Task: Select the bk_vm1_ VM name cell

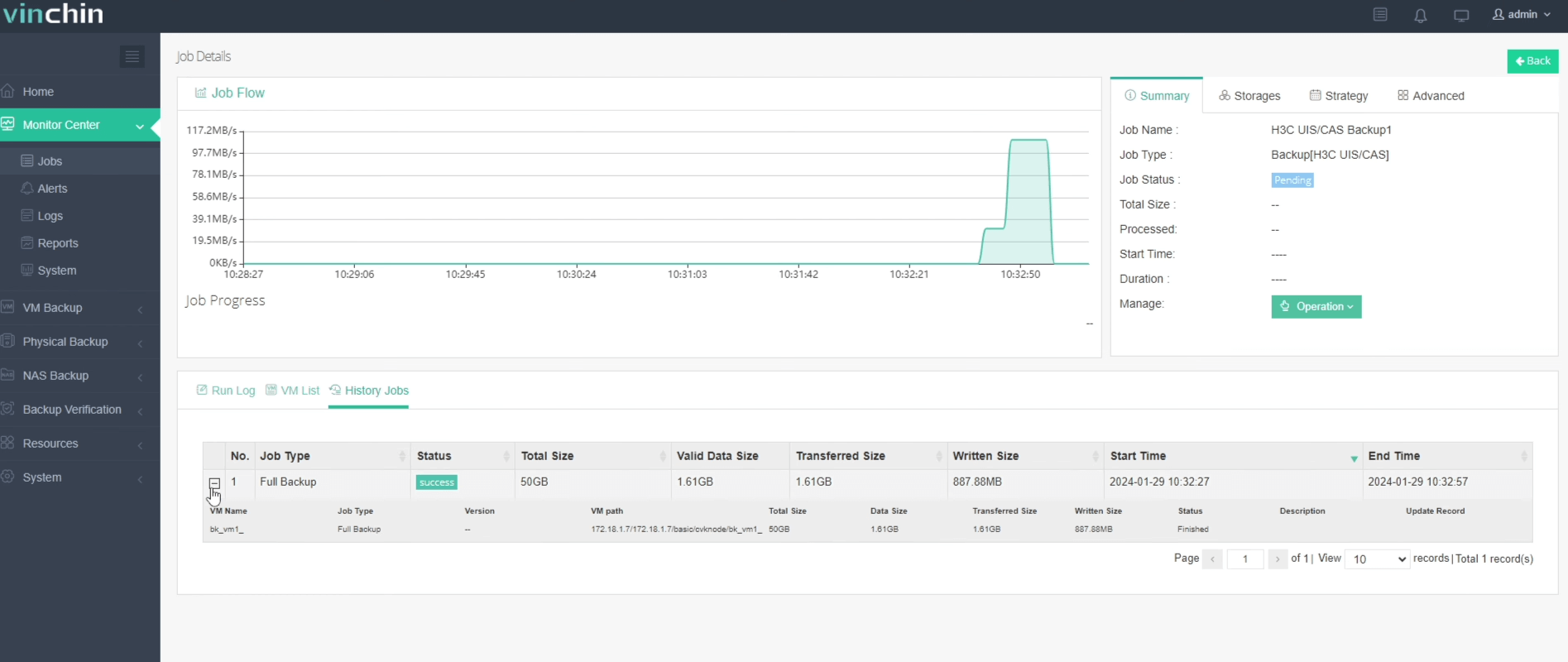Action: tap(227, 530)
